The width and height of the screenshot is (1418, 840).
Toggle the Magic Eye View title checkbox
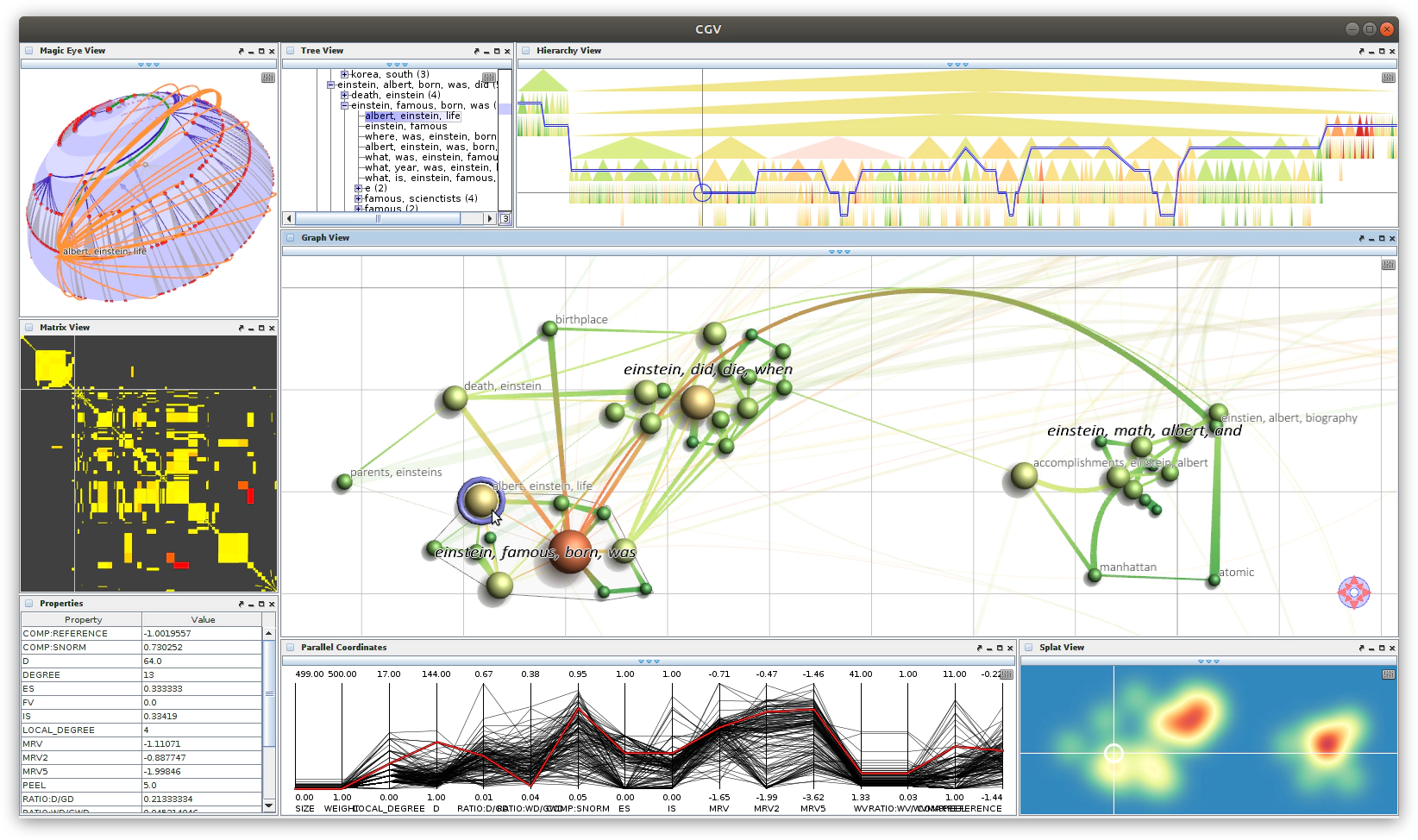[x=28, y=51]
